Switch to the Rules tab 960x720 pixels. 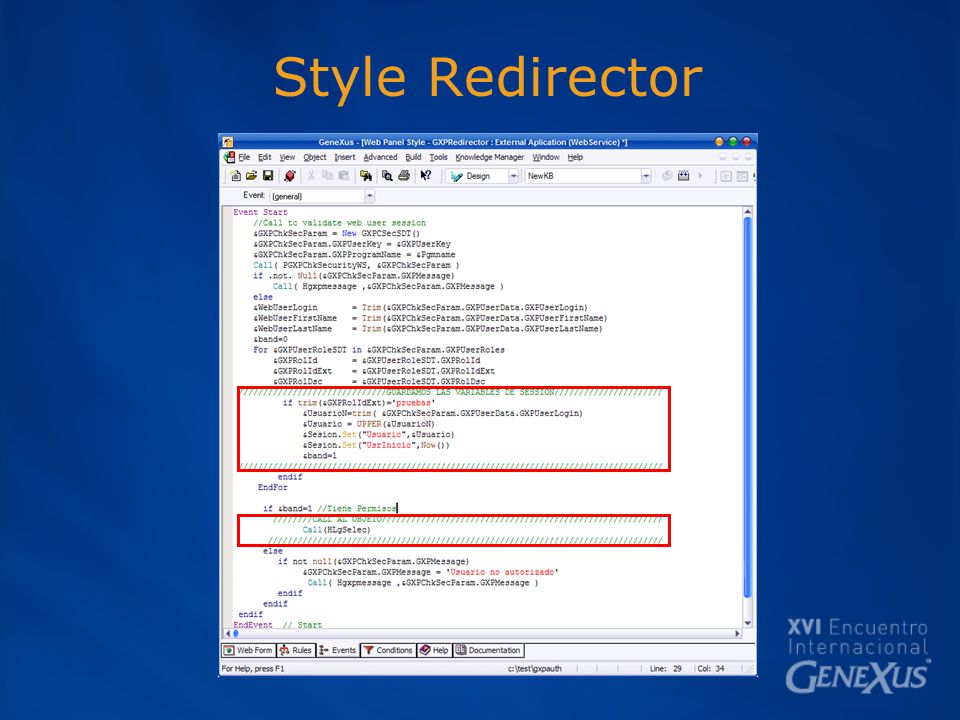(296, 650)
